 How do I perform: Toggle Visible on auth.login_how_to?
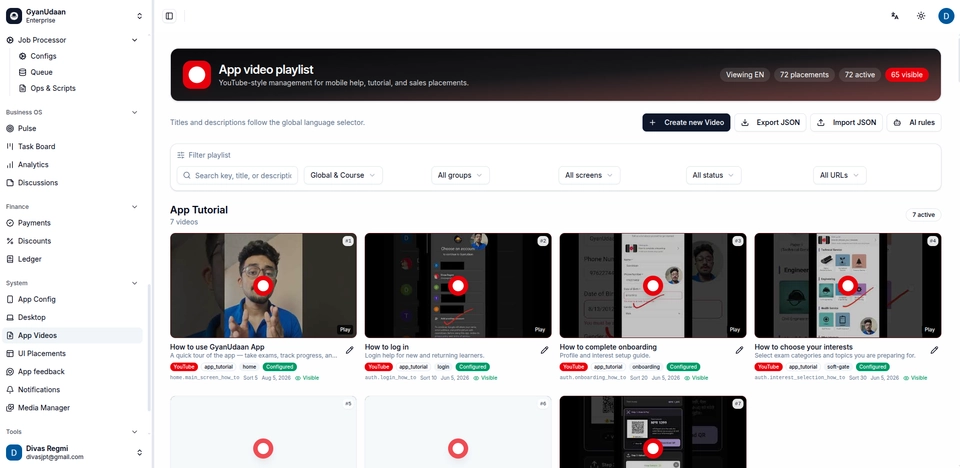pyautogui.click(x=485, y=378)
